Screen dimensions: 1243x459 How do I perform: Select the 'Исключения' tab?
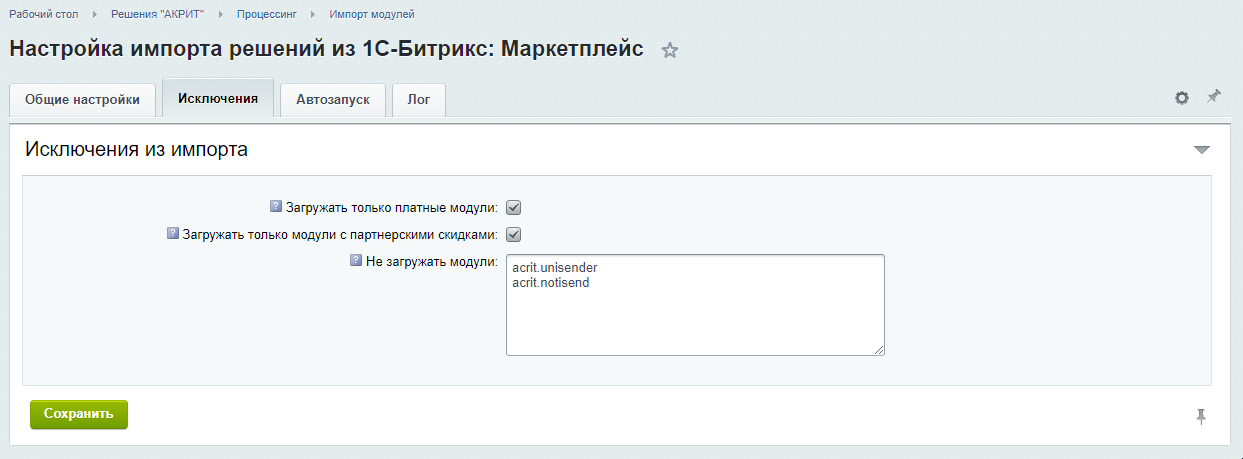pos(218,98)
